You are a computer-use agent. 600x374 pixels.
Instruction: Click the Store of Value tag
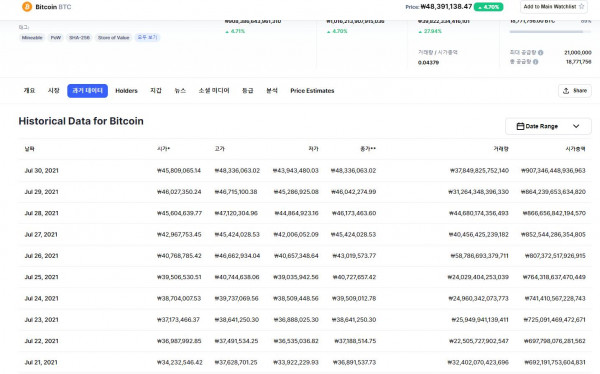pyautogui.click(x=114, y=38)
